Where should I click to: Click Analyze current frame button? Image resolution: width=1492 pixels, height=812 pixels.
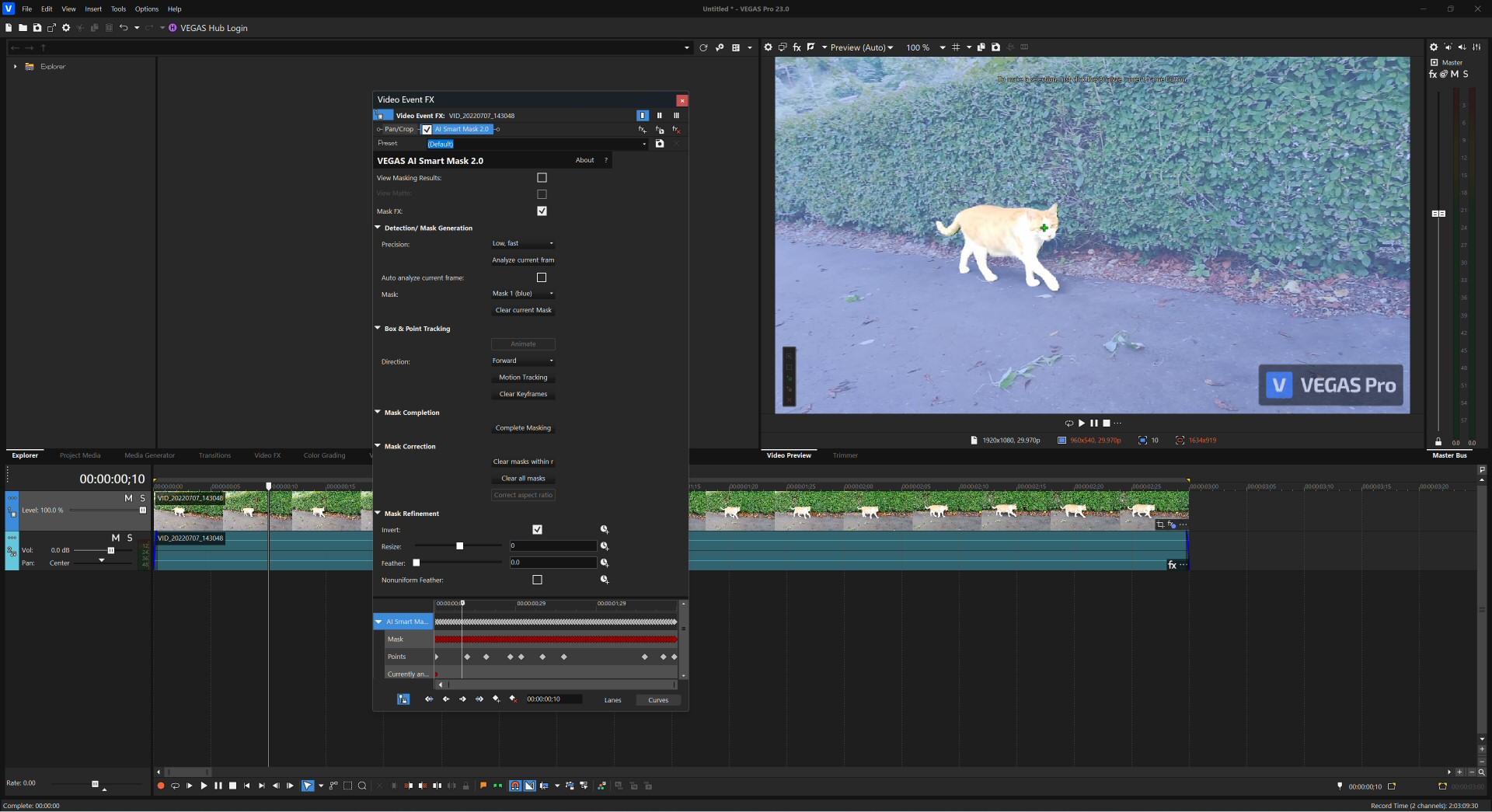tap(523, 260)
